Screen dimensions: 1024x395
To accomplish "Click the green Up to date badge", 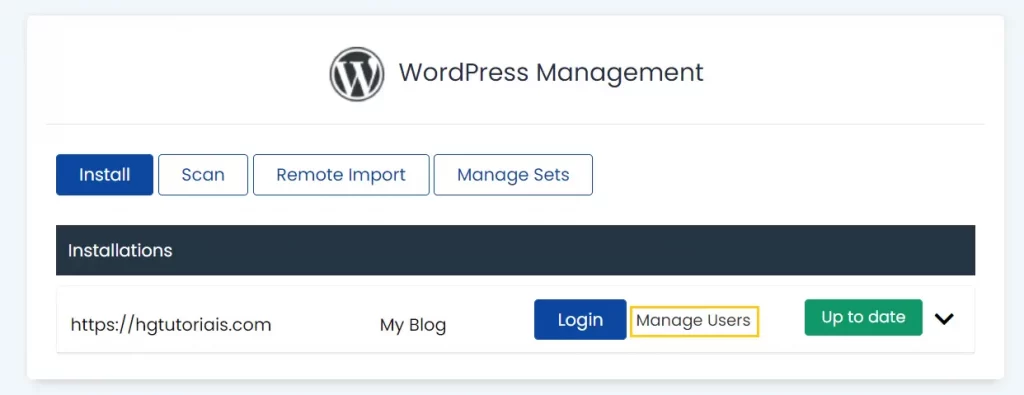I will pyautogui.click(x=863, y=317).
